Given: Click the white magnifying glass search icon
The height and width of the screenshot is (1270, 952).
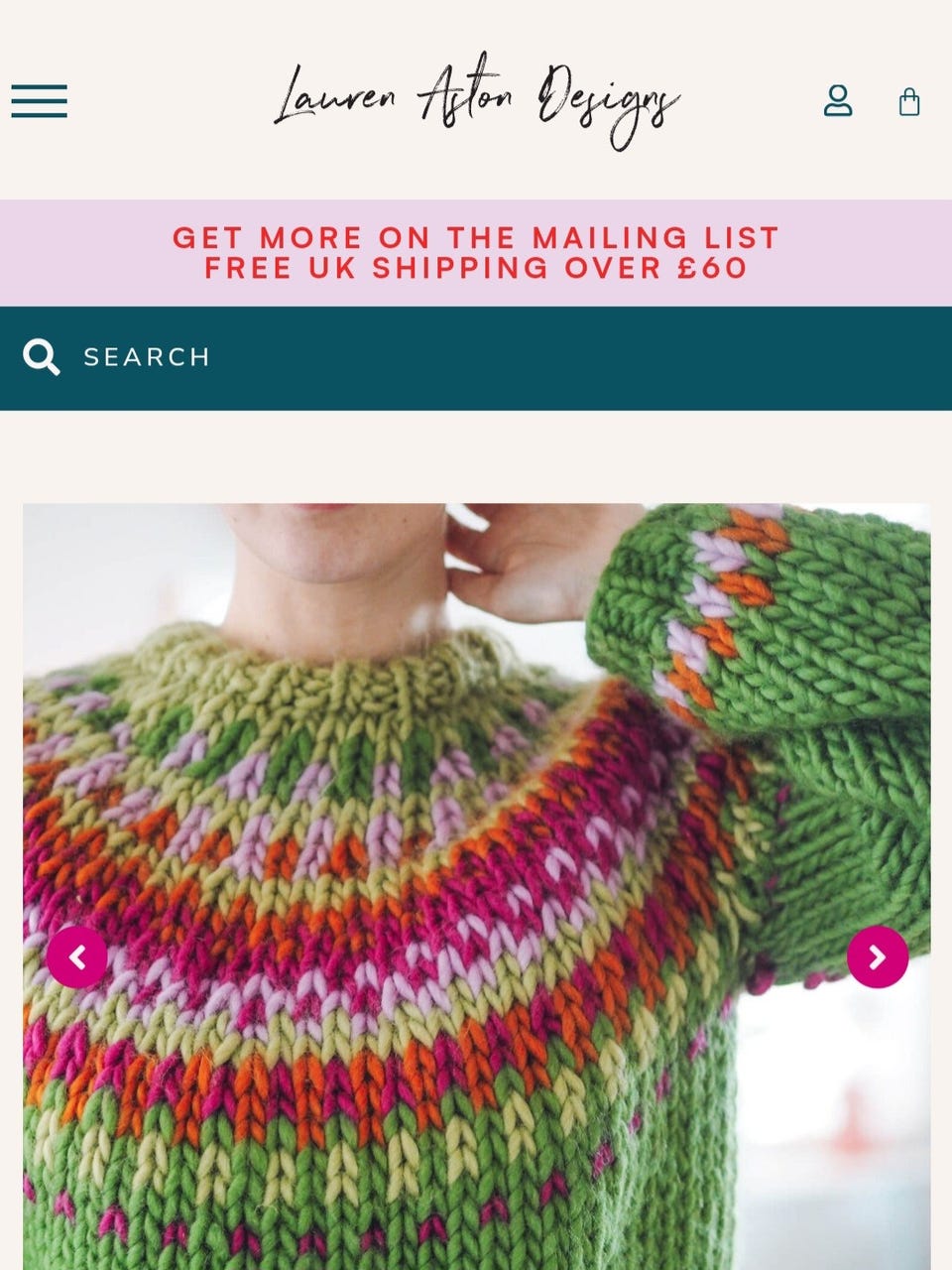Looking at the screenshot, I should (x=42, y=357).
